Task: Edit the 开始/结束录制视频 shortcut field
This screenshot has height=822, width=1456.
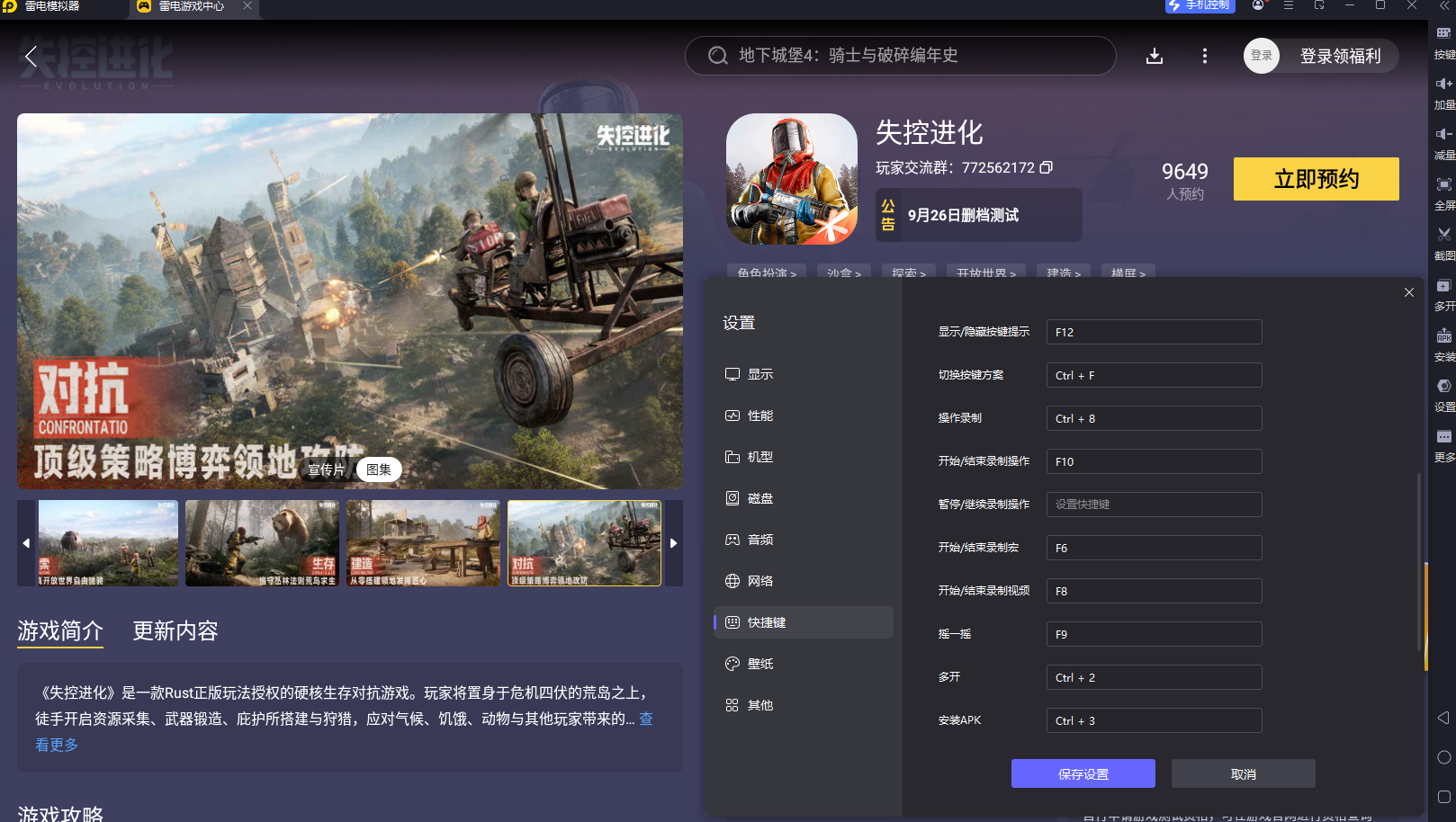Action: (x=1155, y=591)
